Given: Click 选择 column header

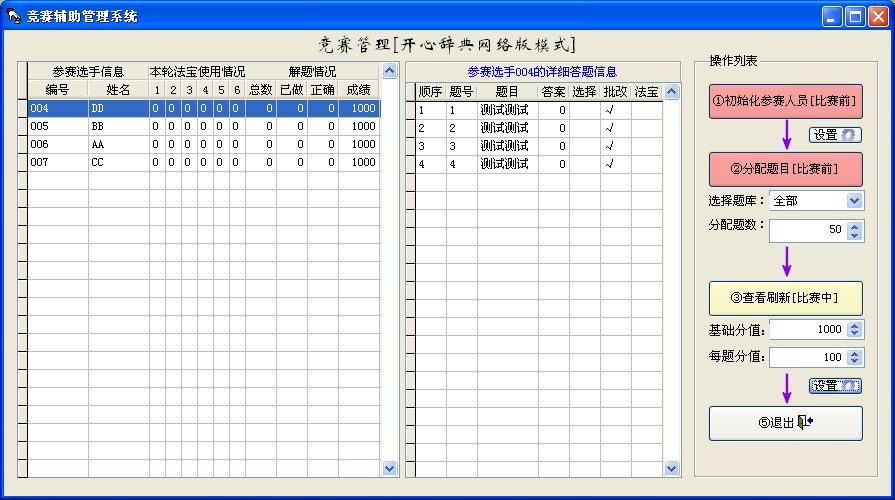Looking at the screenshot, I should pos(584,92).
